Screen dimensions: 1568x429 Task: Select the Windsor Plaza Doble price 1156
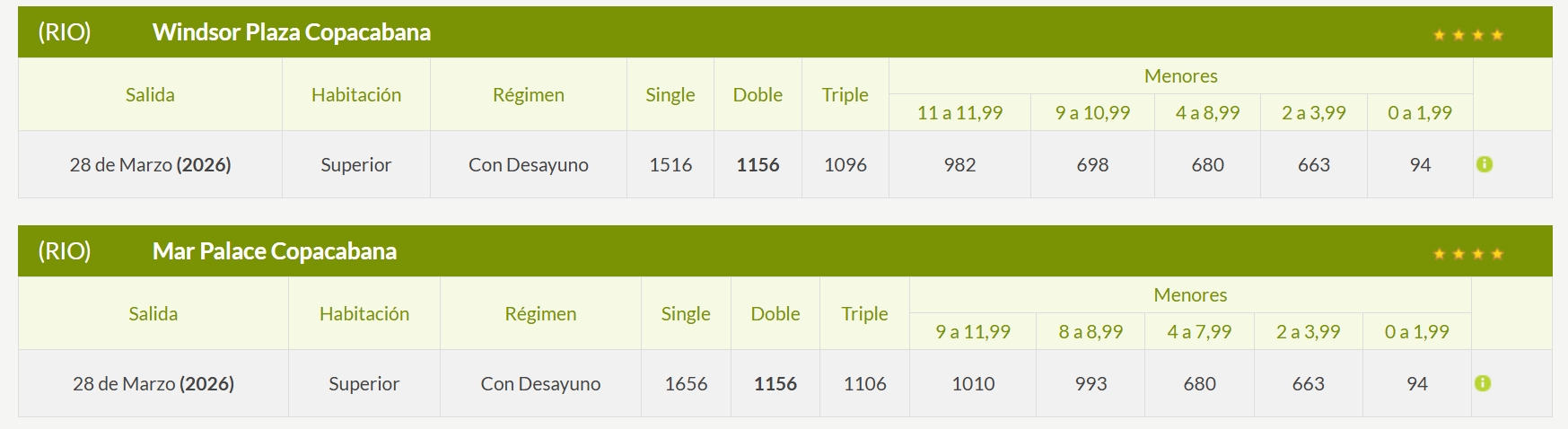coord(758,165)
